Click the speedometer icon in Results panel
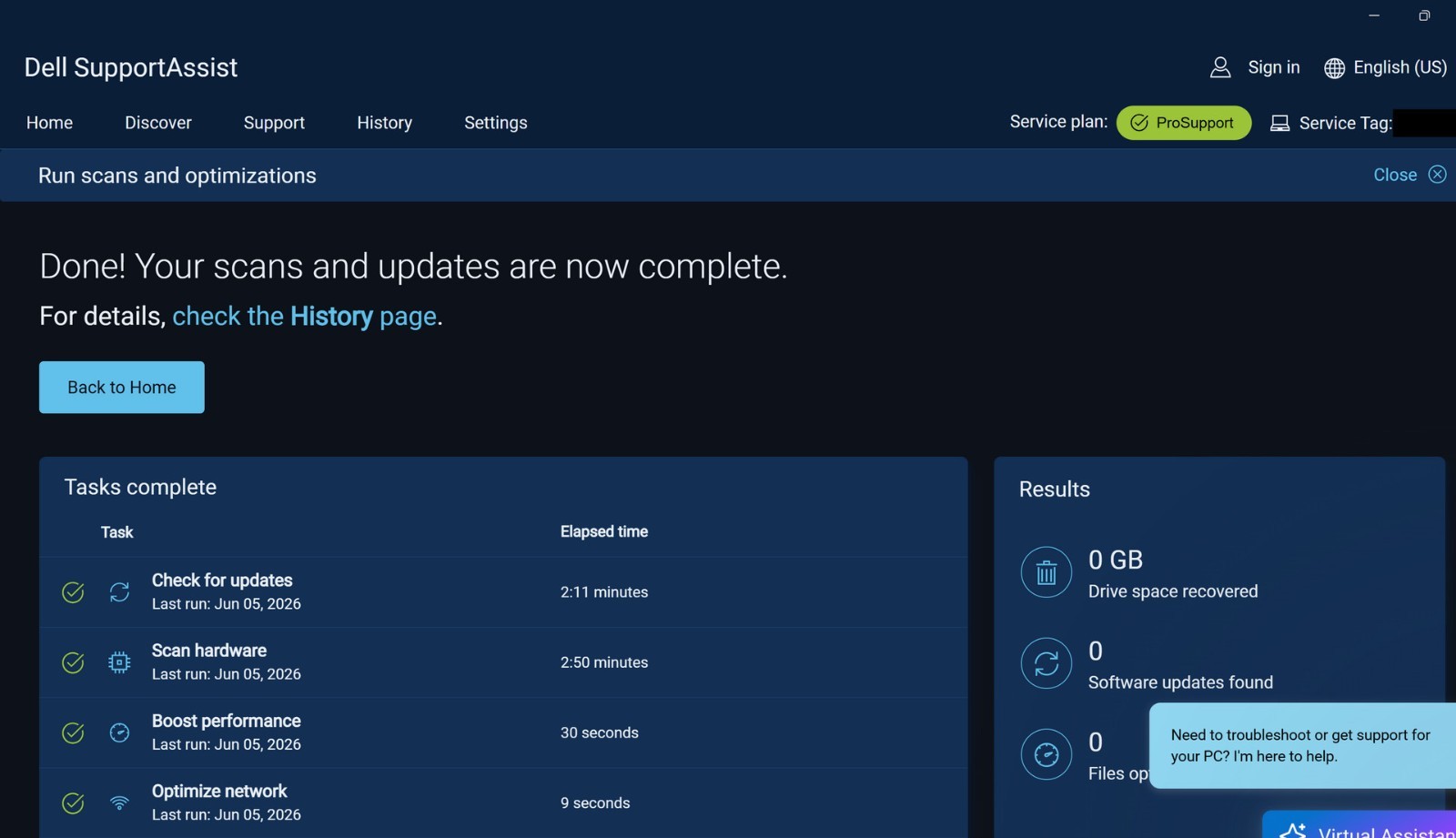Screen dimensions: 1456x838 pyautogui.click(x=1046, y=754)
